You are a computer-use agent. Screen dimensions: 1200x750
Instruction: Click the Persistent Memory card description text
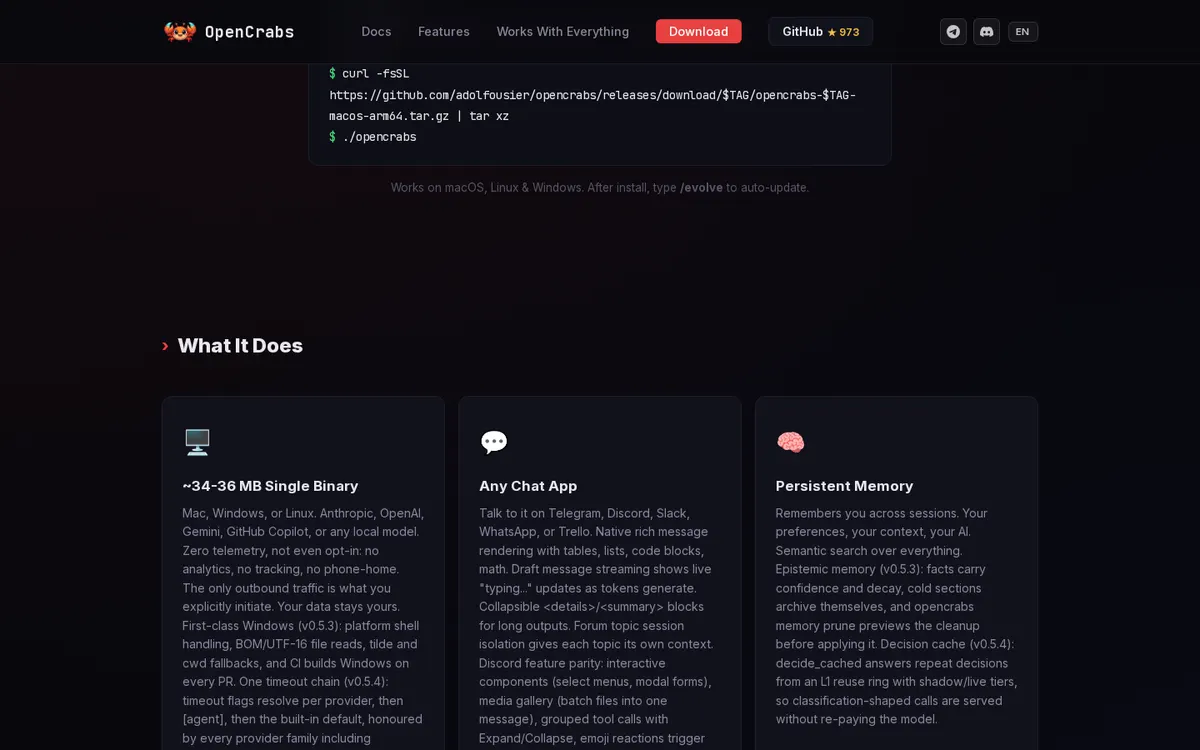897,616
